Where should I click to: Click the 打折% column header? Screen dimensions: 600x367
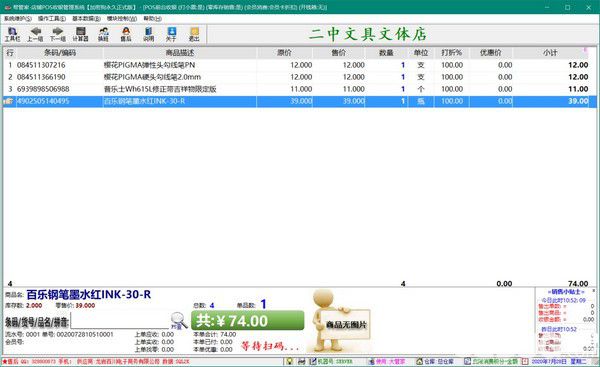(452, 53)
